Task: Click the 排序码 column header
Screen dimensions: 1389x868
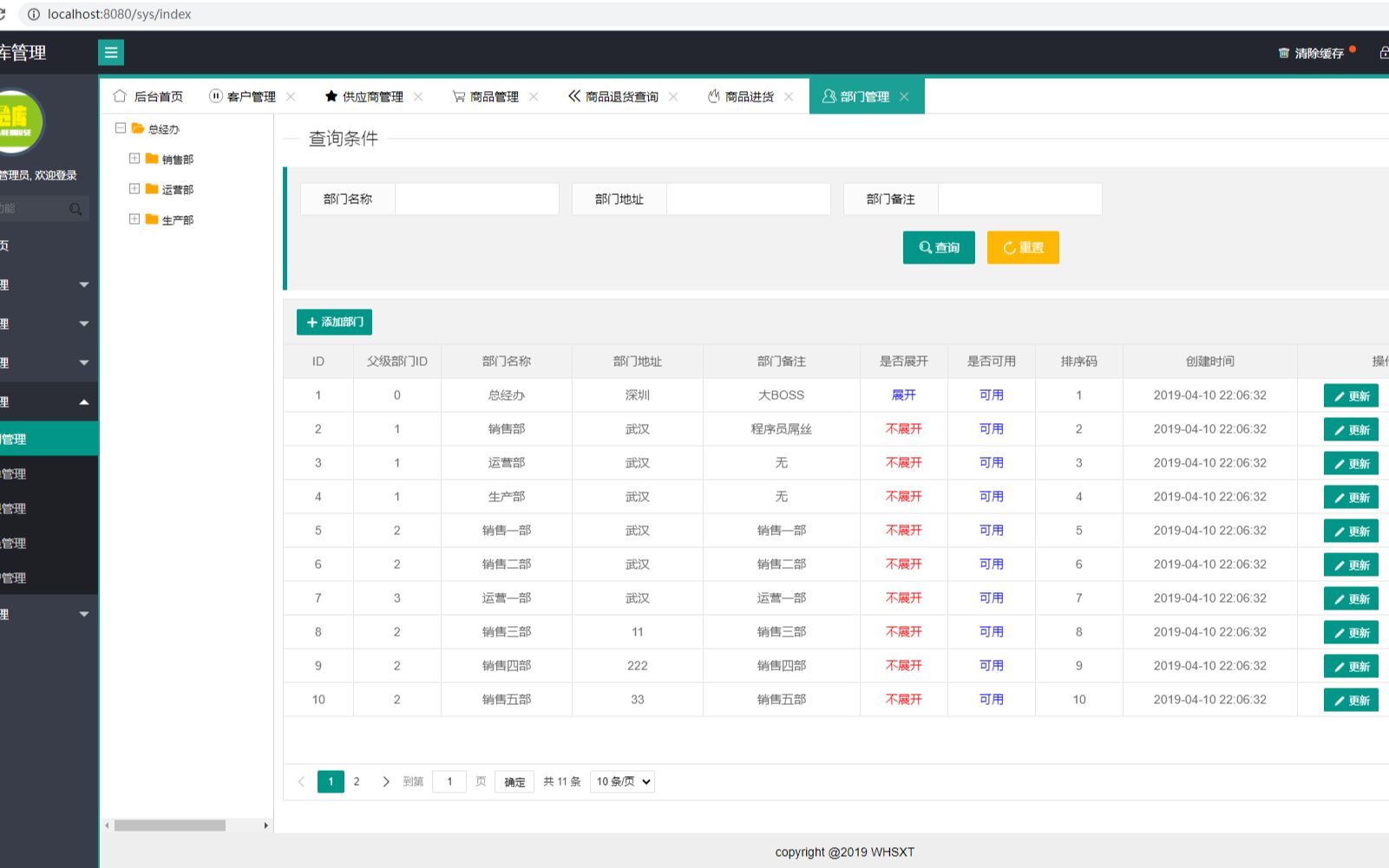Action: click(x=1079, y=361)
